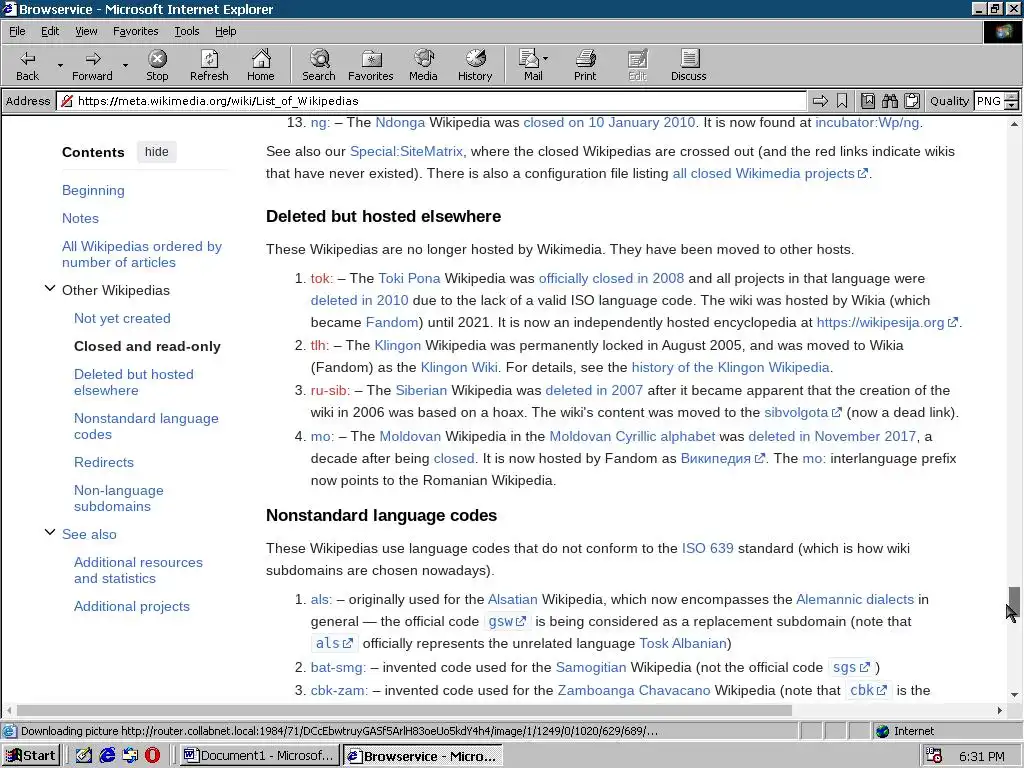The image size is (1024, 768).
Task: Open the Forward history dropdown arrow
Action: click(125, 65)
